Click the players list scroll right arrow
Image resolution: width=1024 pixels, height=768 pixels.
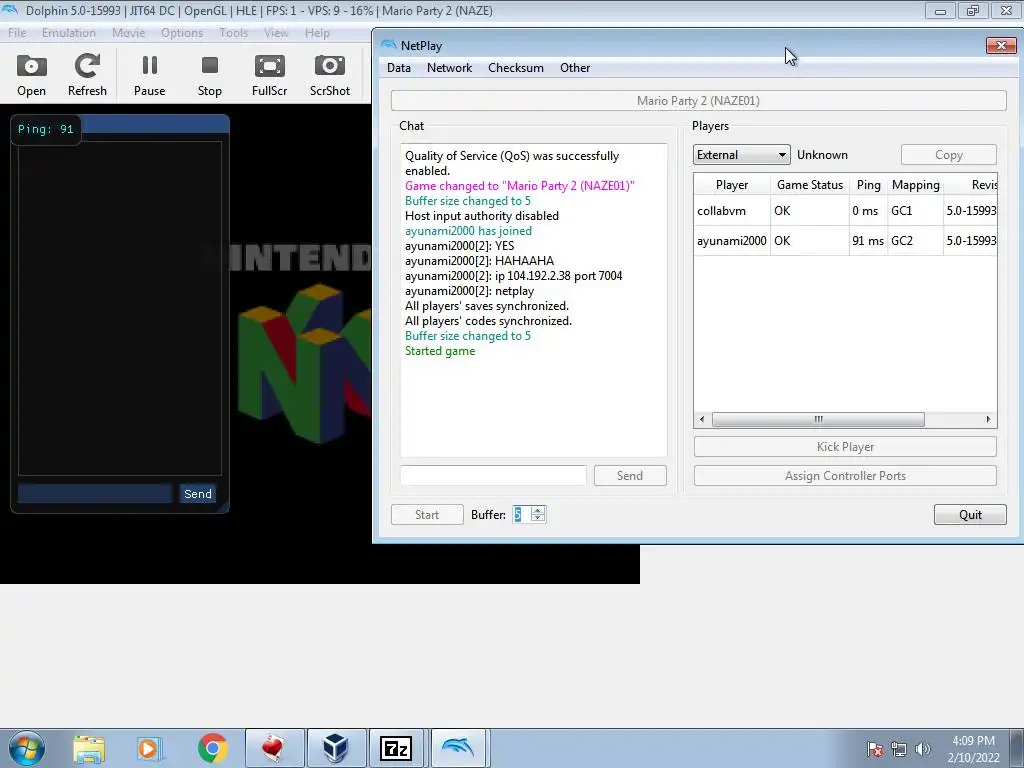point(988,419)
